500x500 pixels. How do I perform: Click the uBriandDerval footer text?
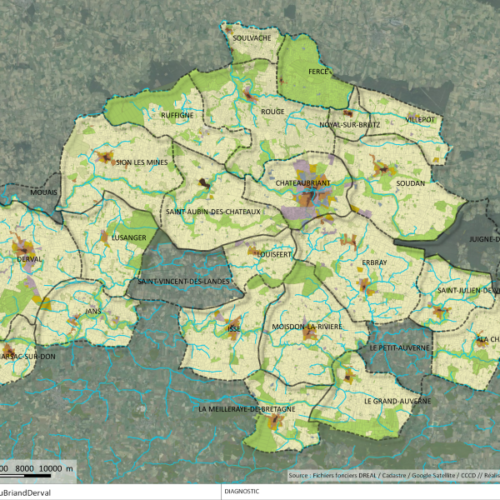tap(25, 493)
